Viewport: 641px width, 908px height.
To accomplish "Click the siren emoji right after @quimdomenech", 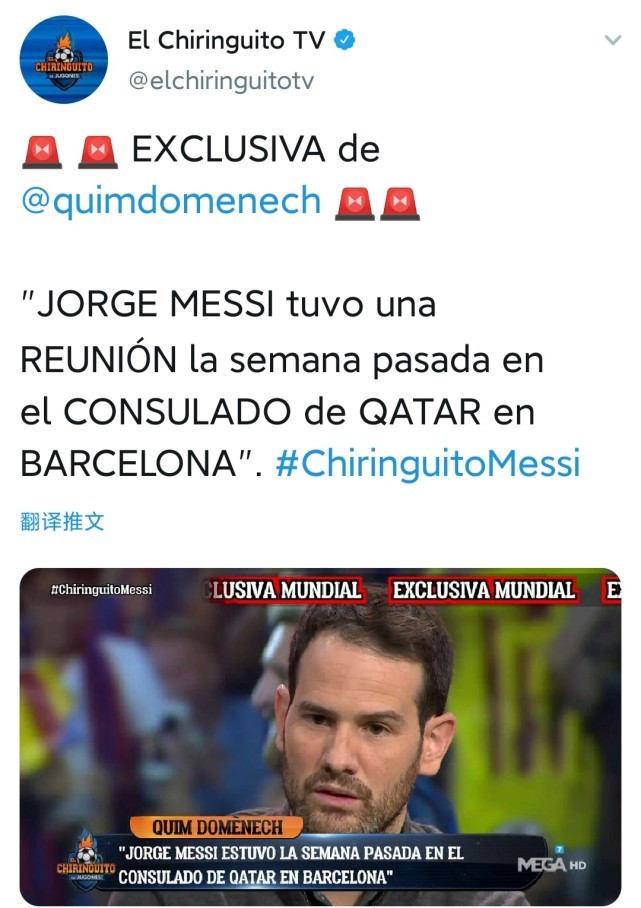I will [x=355, y=204].
